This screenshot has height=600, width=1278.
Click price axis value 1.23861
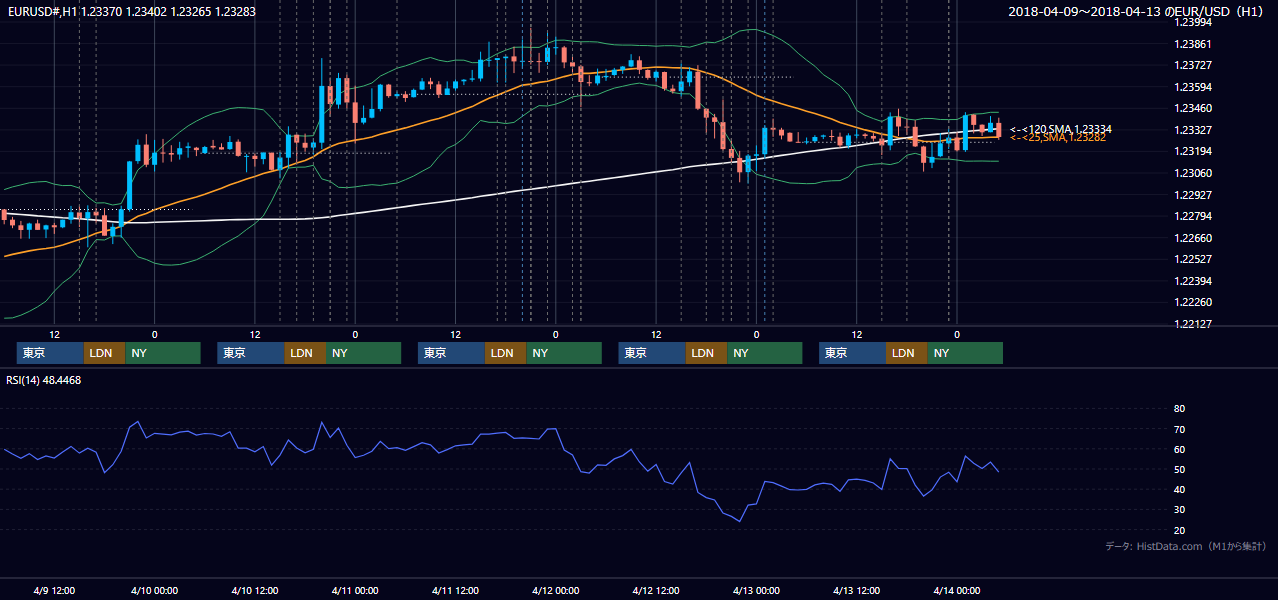tap(1193, 44)
